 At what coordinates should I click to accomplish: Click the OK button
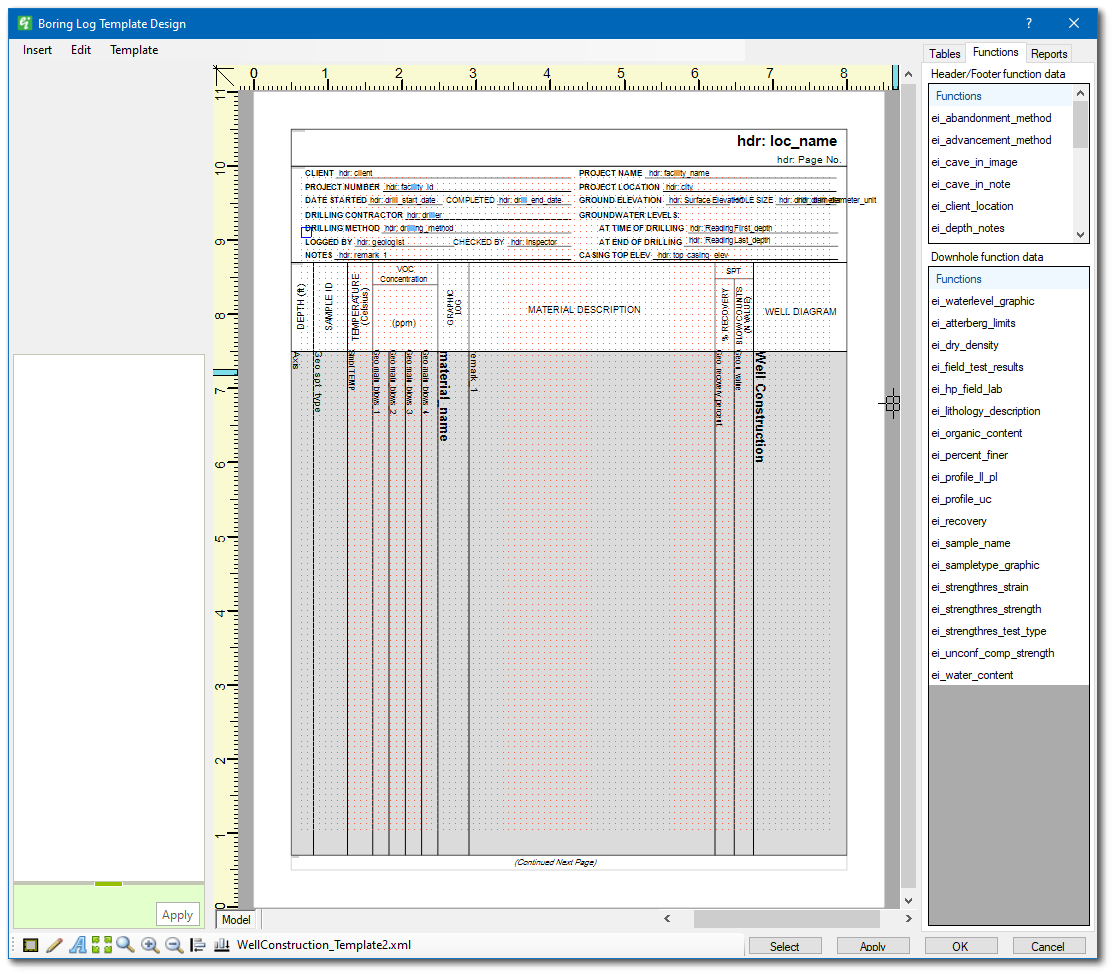tap(960, 946)
